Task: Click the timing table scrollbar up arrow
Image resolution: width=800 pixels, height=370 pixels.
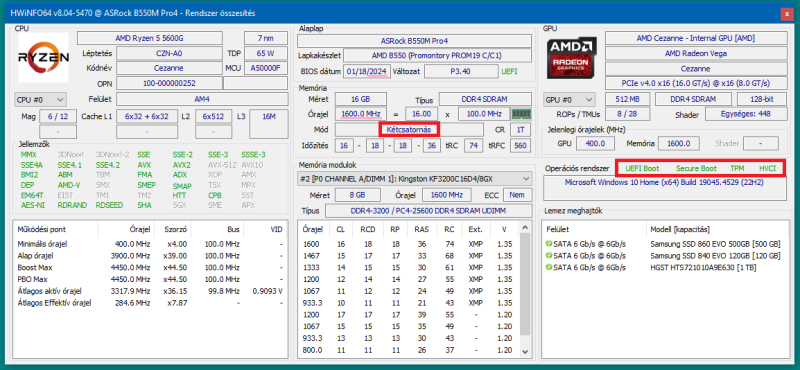Action: click(525, 227)
